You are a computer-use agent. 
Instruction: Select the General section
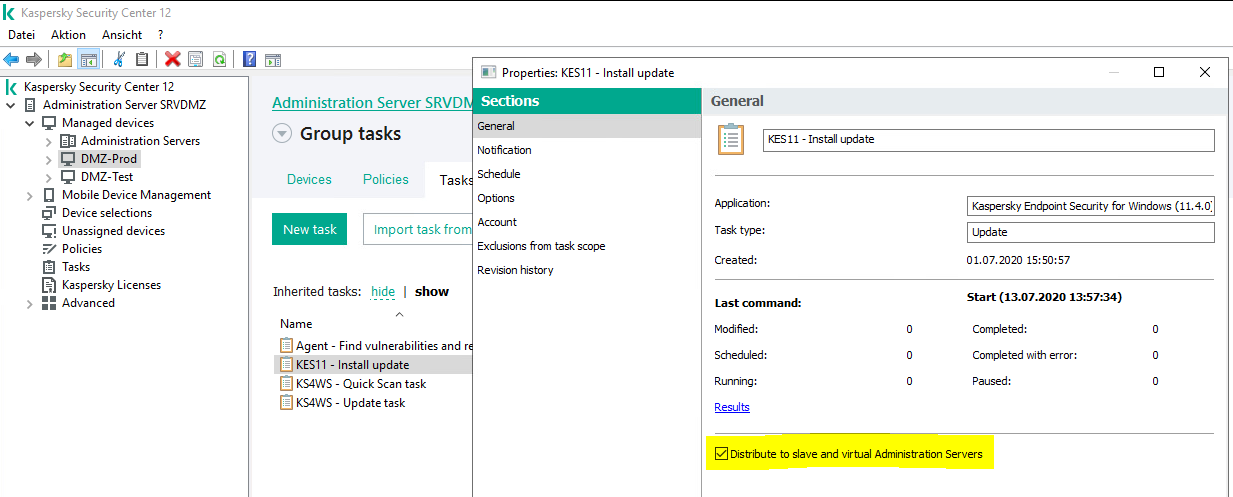[587, 126]
